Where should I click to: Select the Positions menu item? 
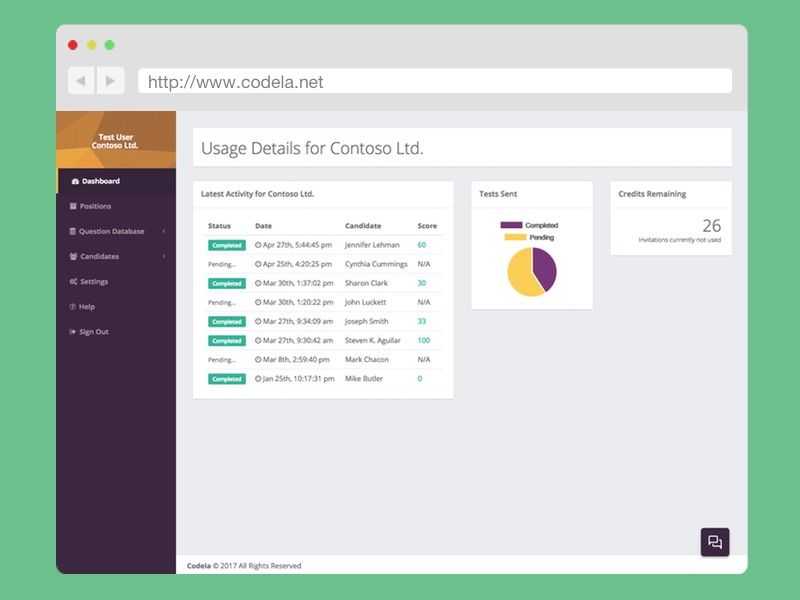tap(97, 206)
